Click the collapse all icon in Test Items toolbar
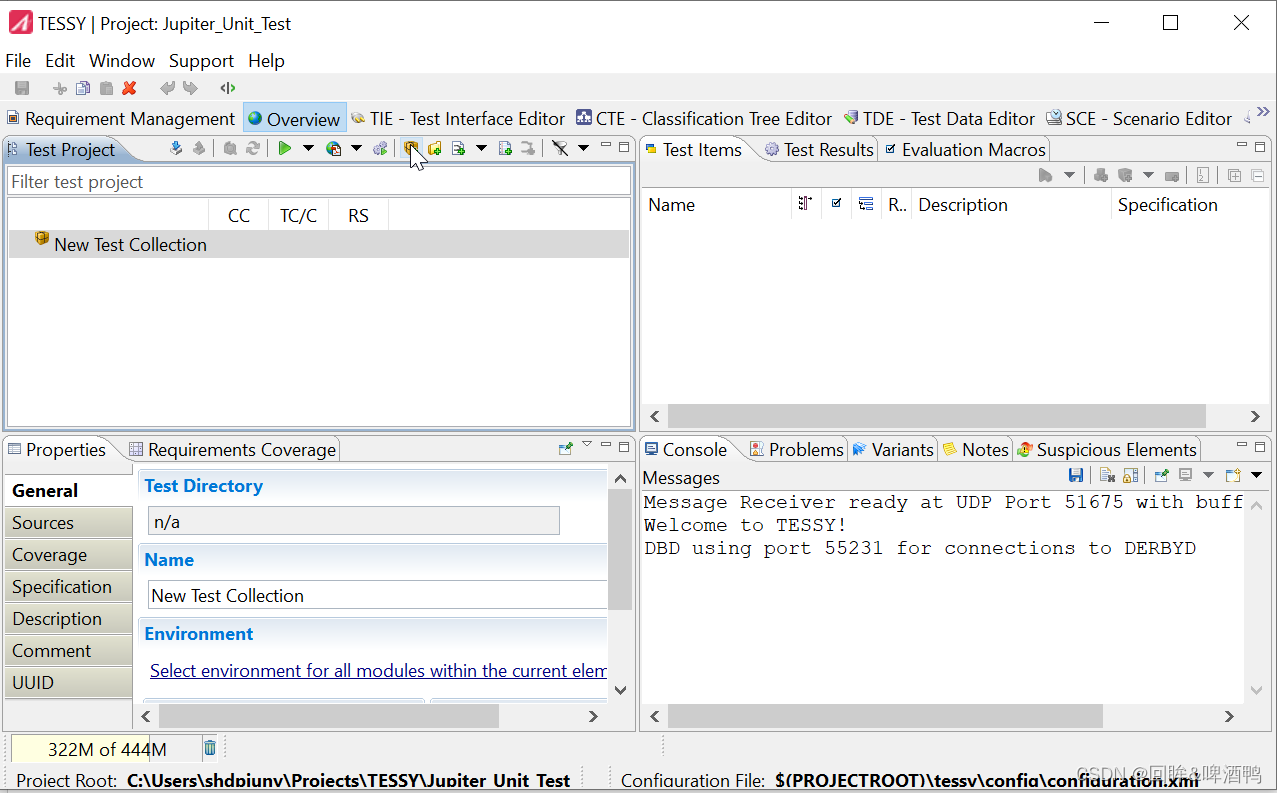 [x=1257, y=175]
